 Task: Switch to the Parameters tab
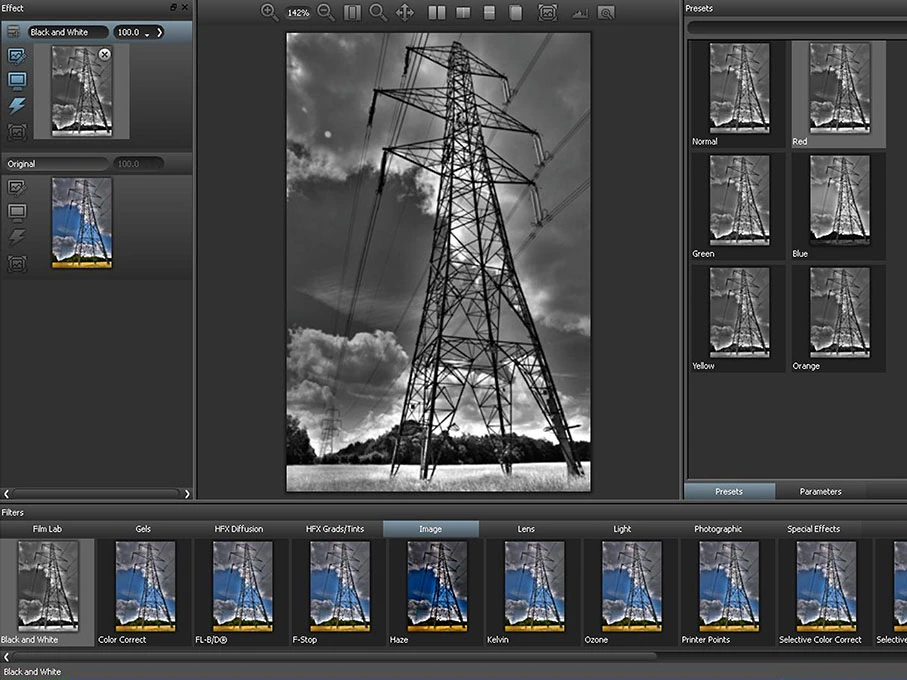822,491
